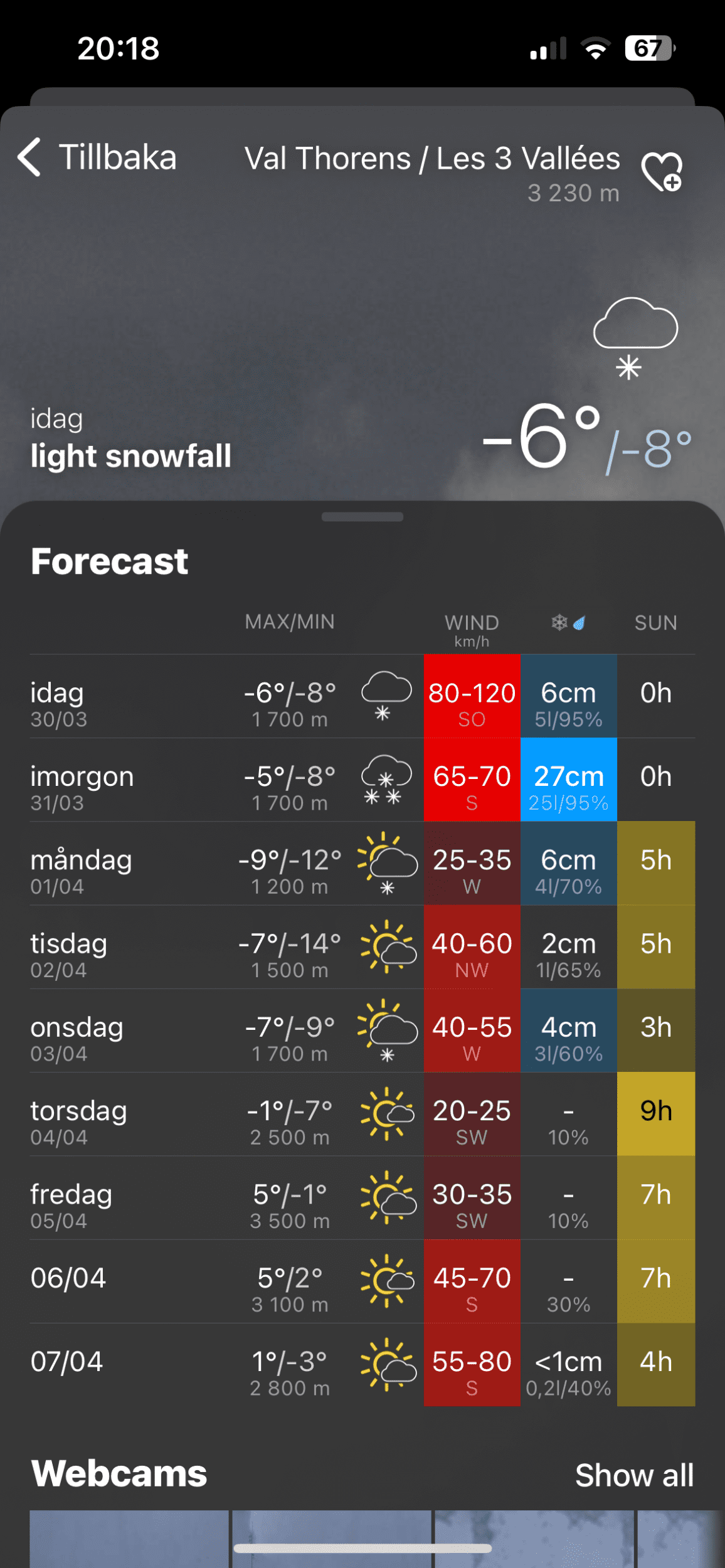Tap the 9h sunshine cell for torsdag

655,1113
